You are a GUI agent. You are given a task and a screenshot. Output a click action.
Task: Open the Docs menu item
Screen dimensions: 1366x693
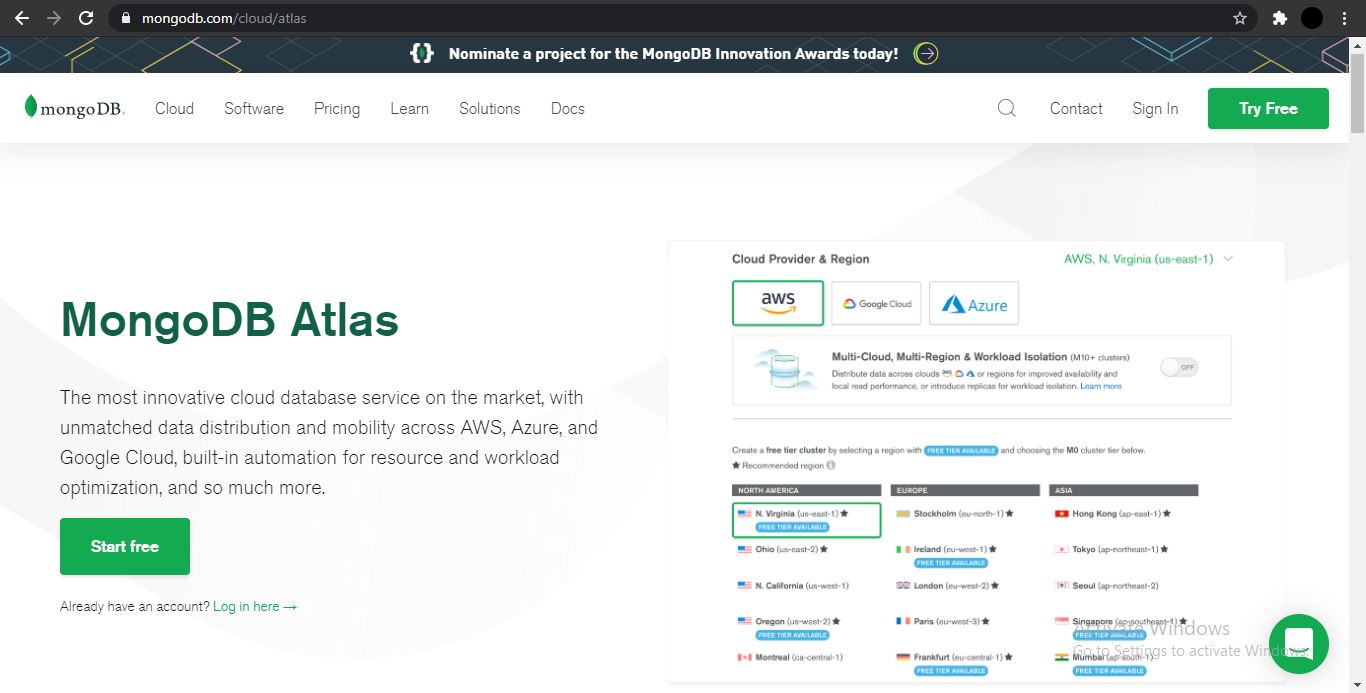pyautogui.click(x=567, y=108)
